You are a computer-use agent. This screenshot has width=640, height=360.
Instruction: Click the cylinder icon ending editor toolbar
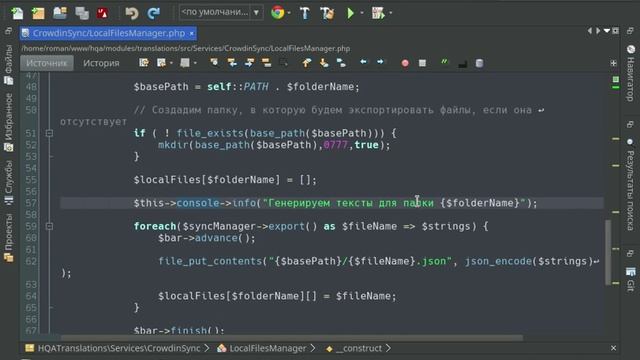(480, 63)
